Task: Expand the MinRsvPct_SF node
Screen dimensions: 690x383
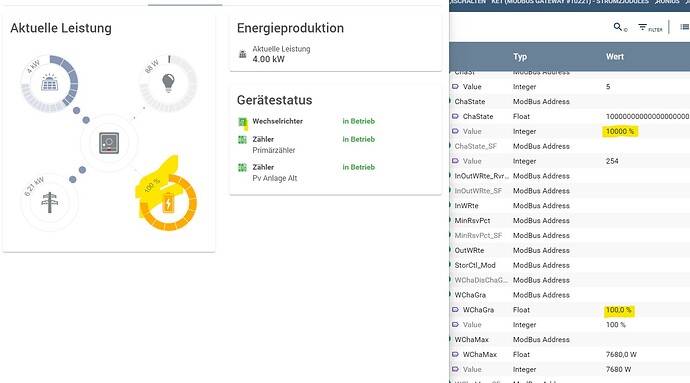Action: coord(450,235)
